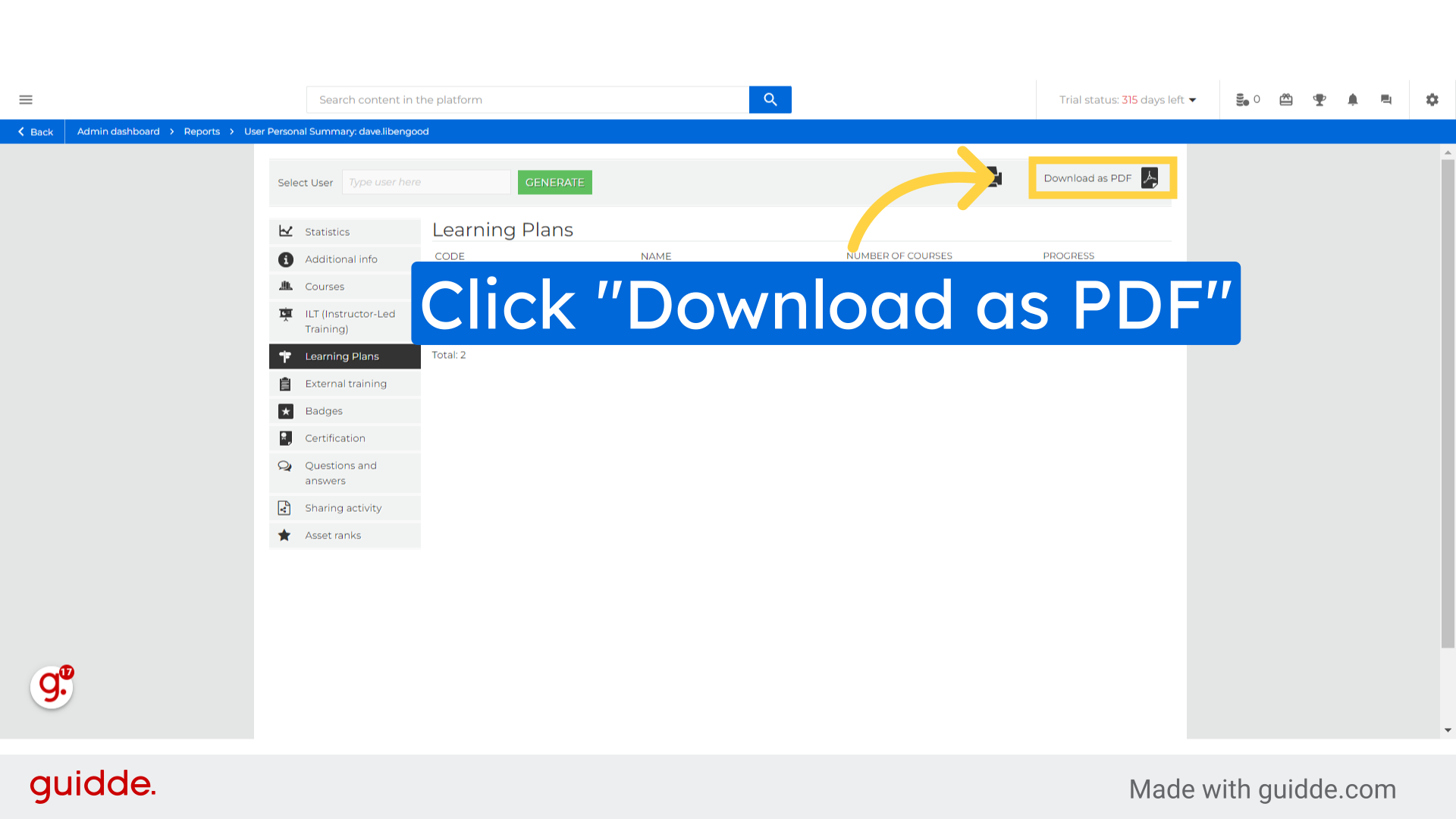Select the Statistics chart icon in the sidebar
The width and height of the screenshot is (1456, 819).
pyautogui.click(x=286, y=231)
